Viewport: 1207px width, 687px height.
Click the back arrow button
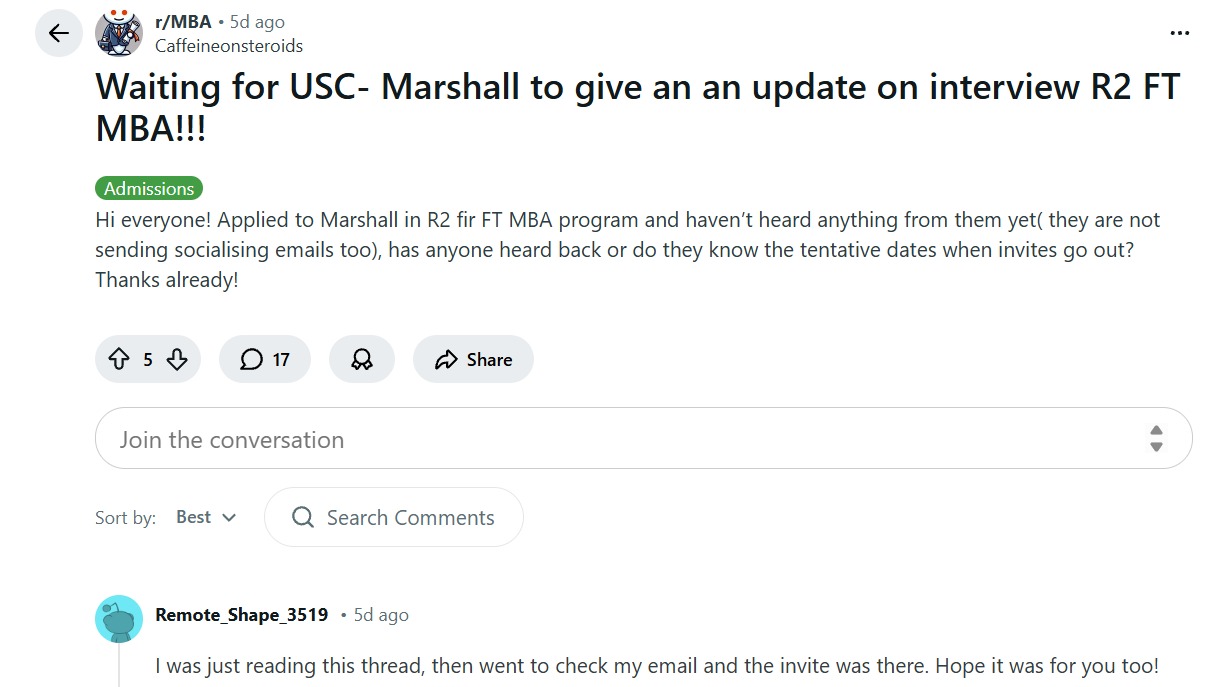59,33
